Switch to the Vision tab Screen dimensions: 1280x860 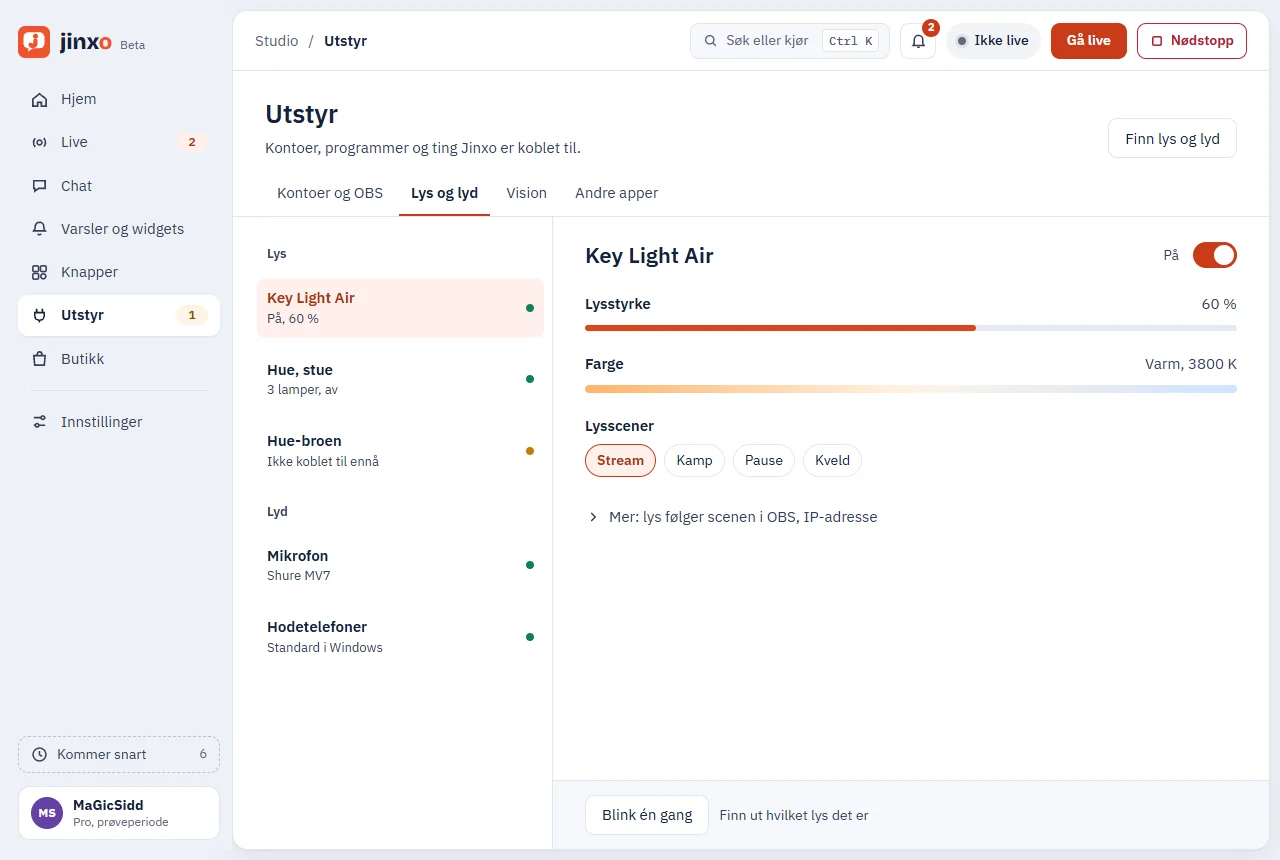(526, 193)
